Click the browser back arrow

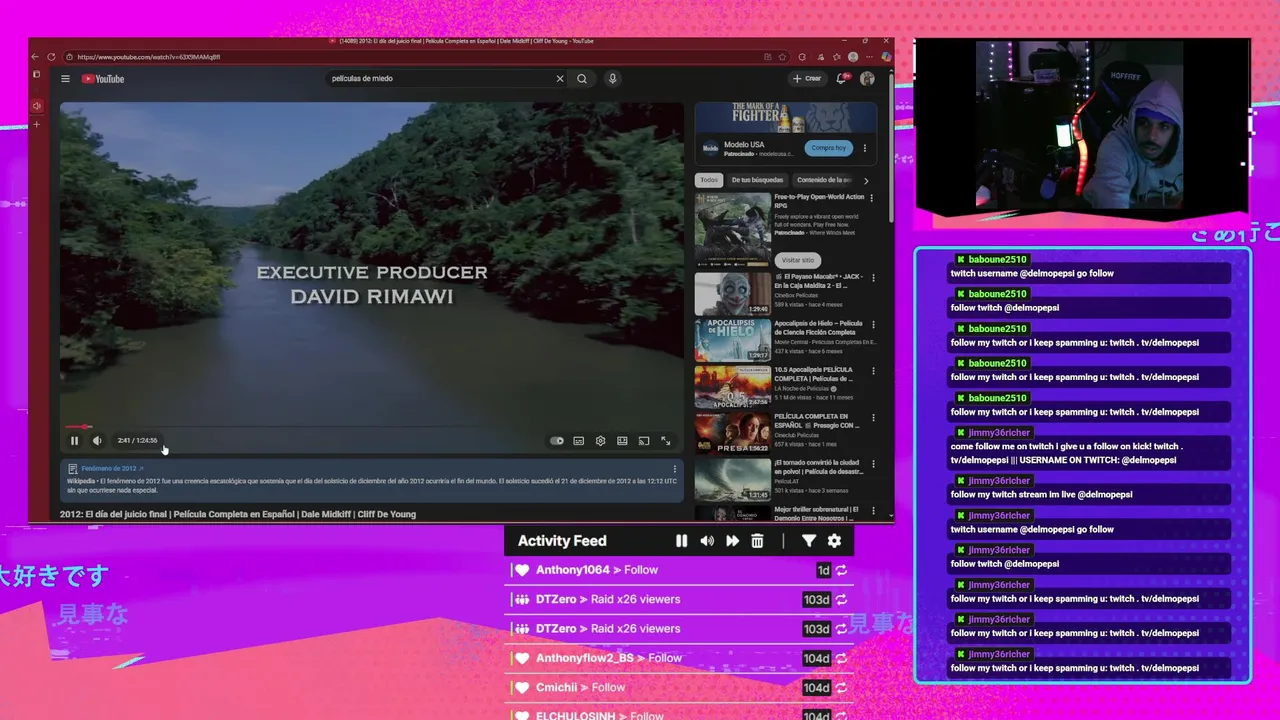click(36, 57)
